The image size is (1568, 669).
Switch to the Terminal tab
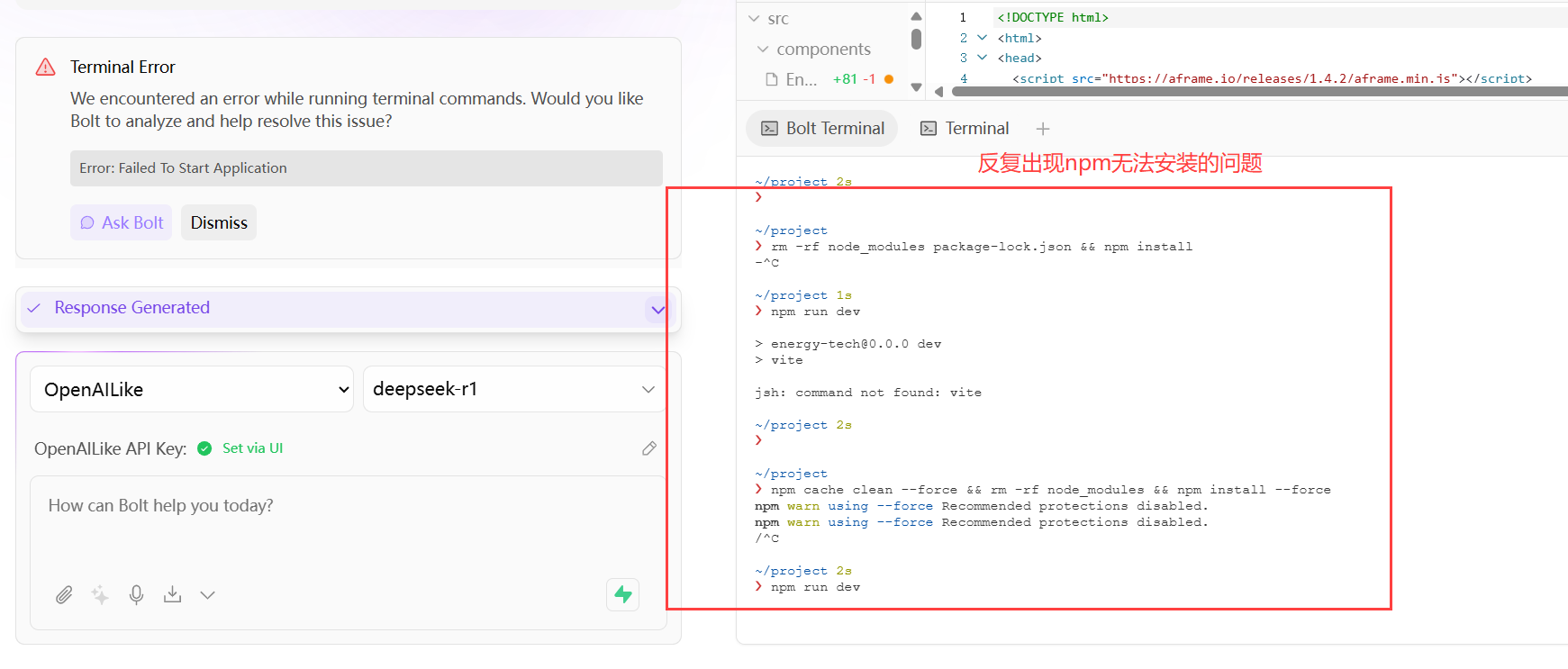tap(965, 129)
